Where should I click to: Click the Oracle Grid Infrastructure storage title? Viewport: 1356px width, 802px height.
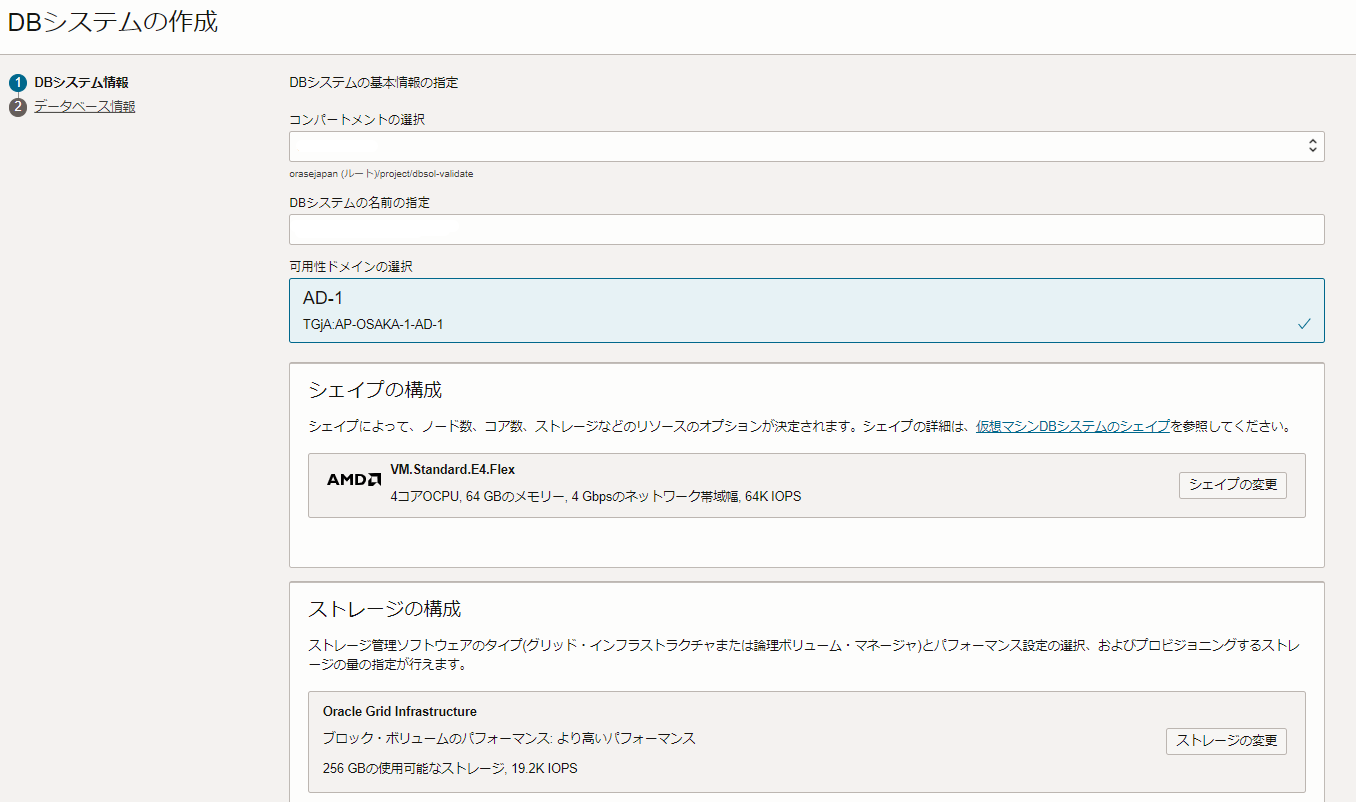point(400,712)
